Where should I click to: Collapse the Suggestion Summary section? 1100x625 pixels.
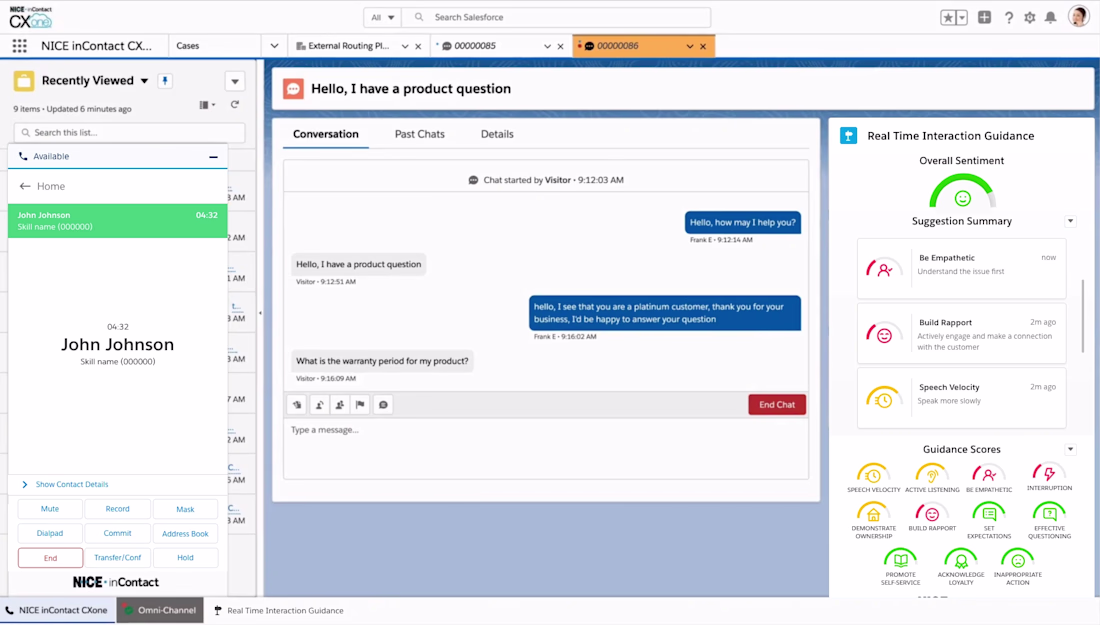1071,221
